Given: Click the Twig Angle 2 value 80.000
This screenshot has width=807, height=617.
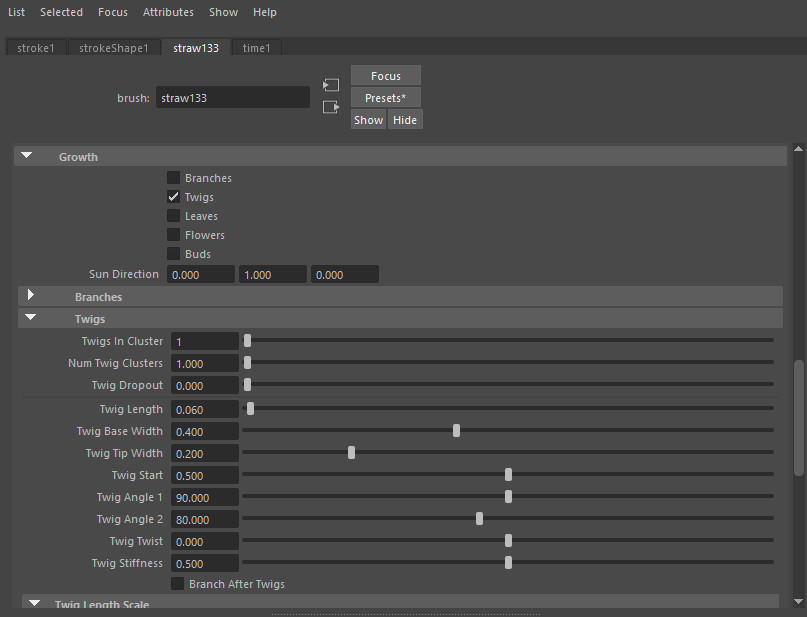Looking at the screenshot, I should pos(205,520).
